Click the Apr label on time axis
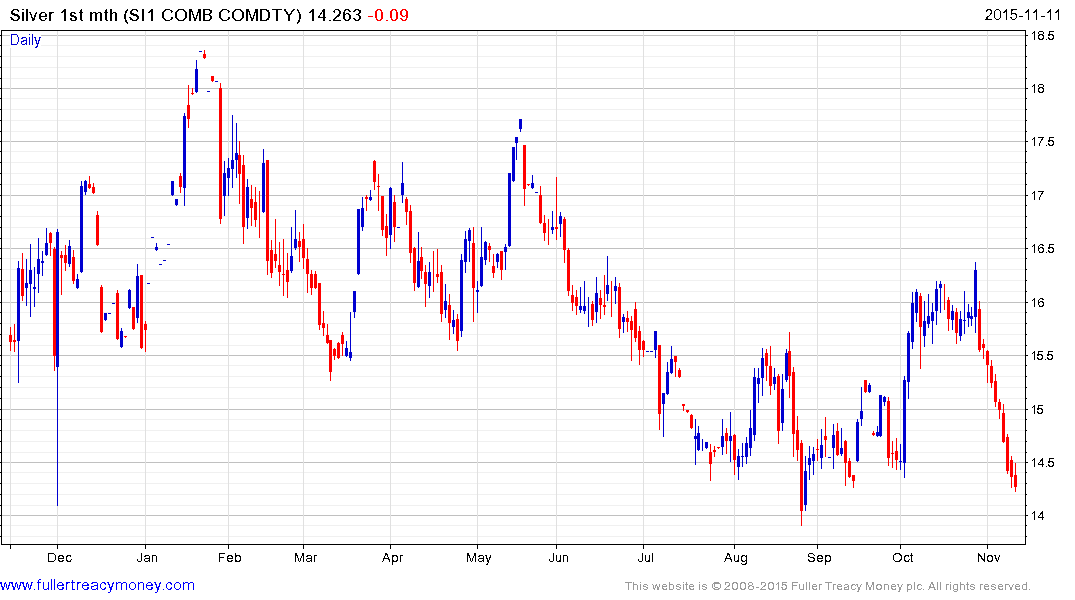Screen dimensions: 1075x600 coord(392,557)
